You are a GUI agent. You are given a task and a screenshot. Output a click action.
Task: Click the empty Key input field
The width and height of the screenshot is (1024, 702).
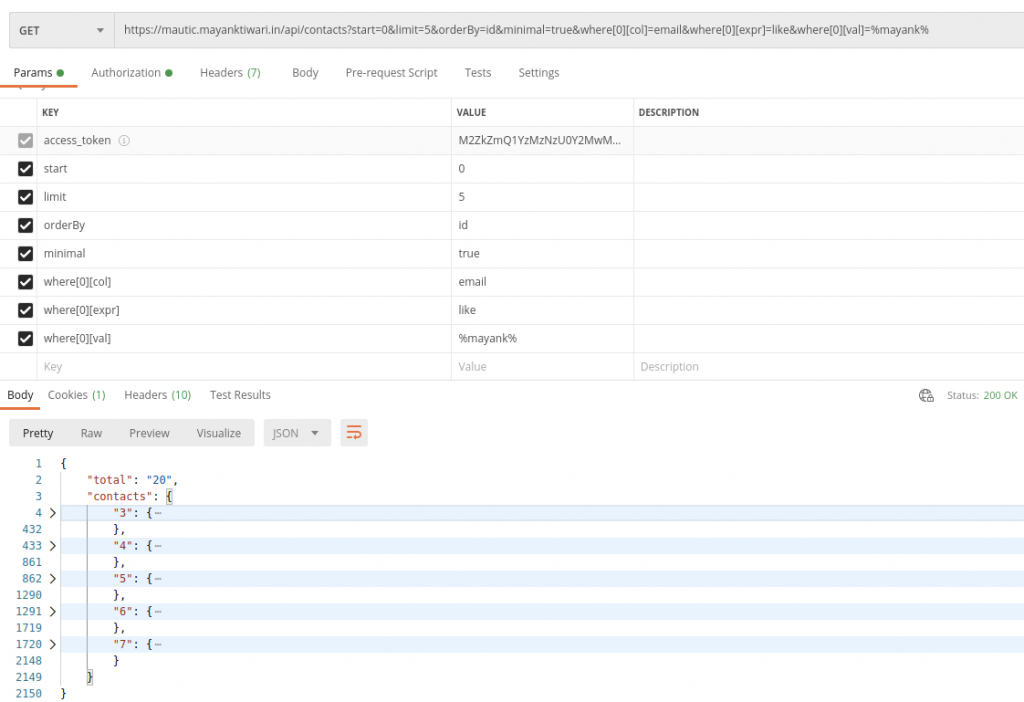(244, 366)
